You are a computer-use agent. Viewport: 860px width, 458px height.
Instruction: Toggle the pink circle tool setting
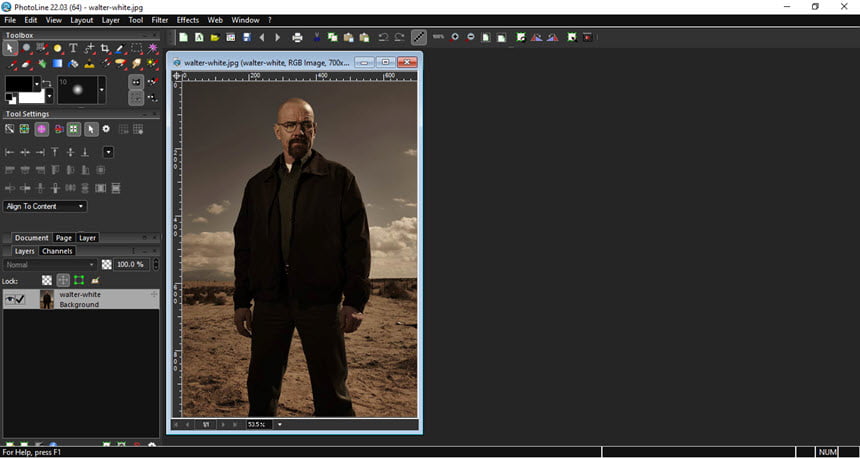point(41,129)
